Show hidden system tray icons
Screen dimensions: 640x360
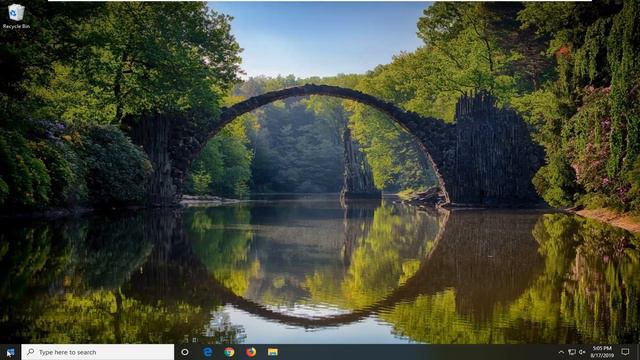(561, 352)
